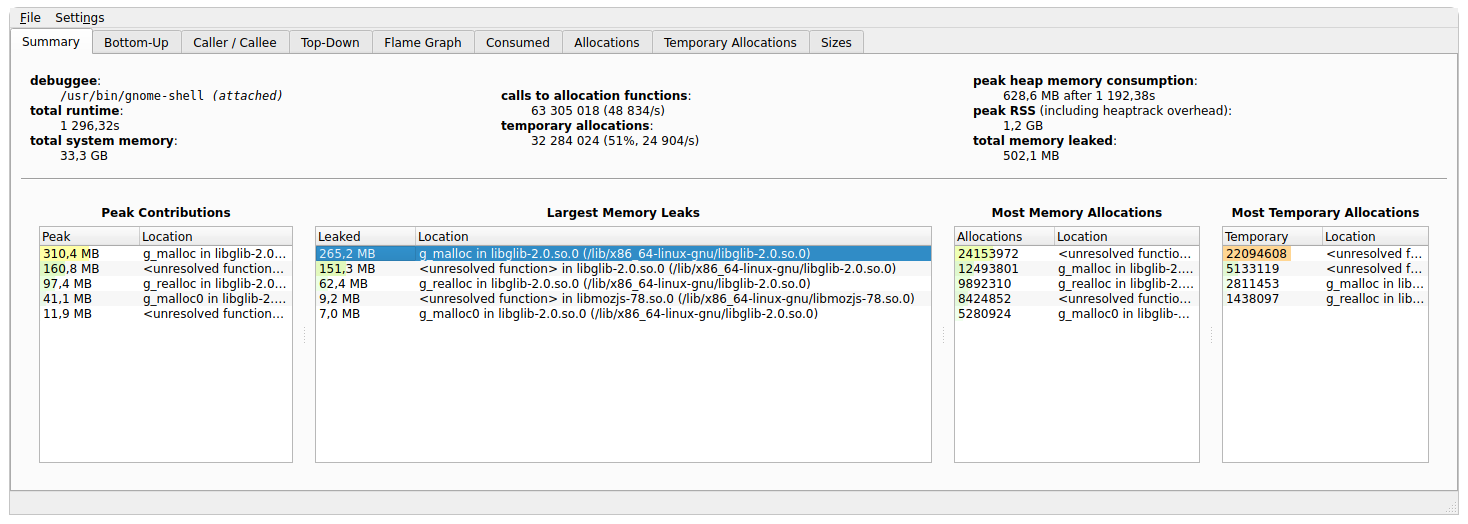Open the Temporary Allocations tab

730,42
